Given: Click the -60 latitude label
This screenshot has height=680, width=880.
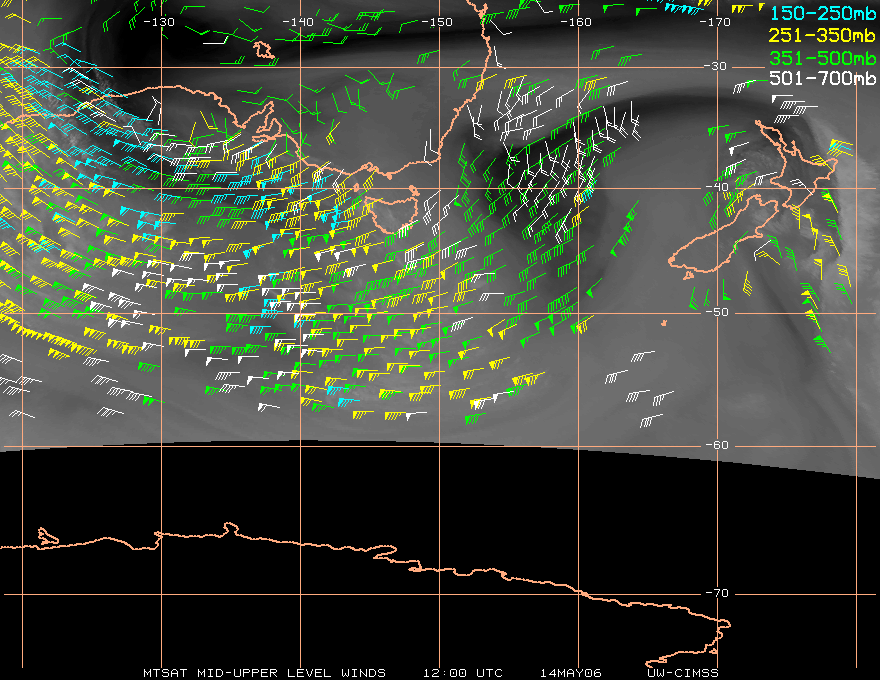Looking at the screenshot, I should point(717,445).
